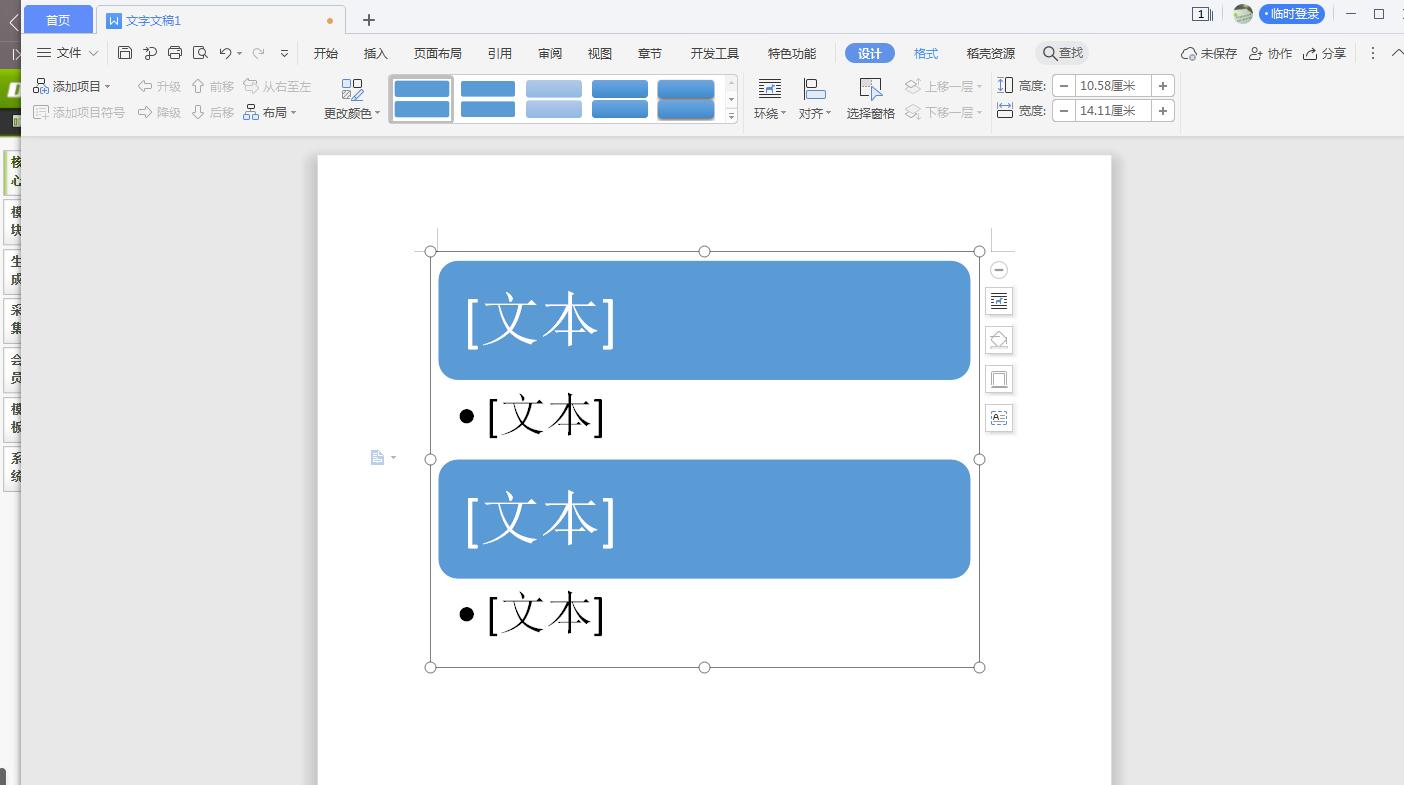
Task: Create a new tab with the plus button
Action: 369,20
